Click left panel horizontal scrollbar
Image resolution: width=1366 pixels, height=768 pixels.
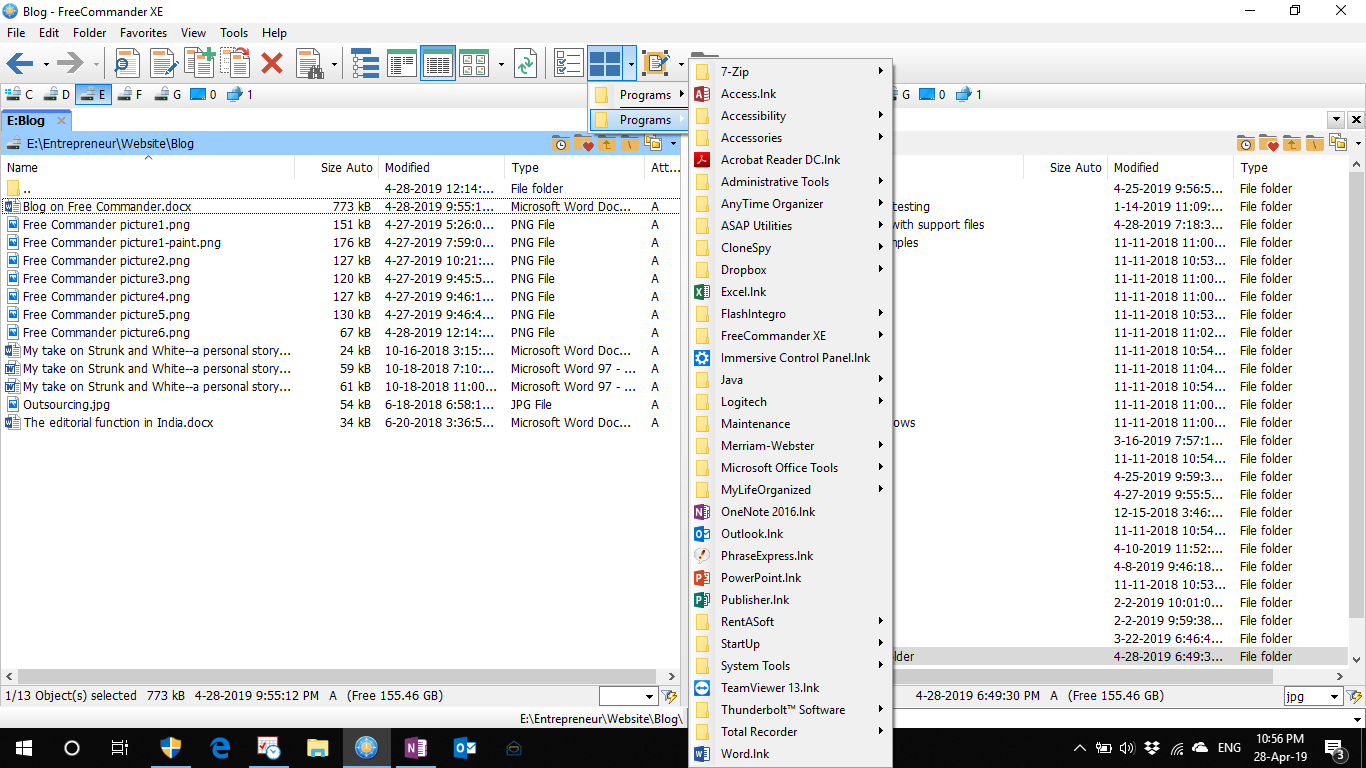340,676
